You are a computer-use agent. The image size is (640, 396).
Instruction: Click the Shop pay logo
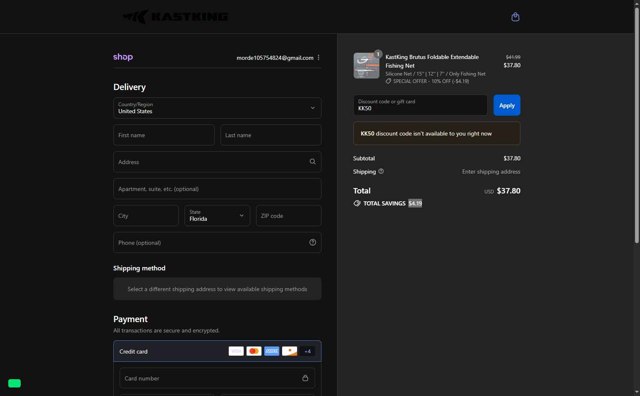[x=123, y=57]
